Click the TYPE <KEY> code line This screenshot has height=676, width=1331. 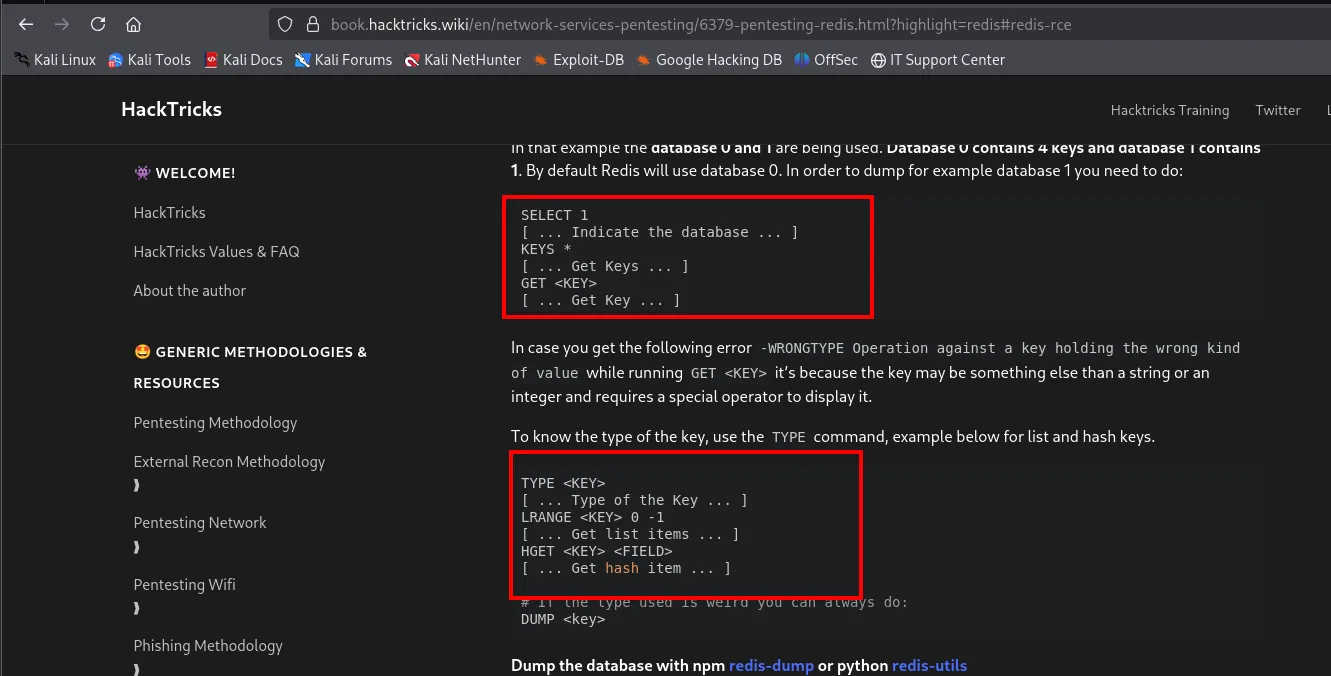click(563, 483)
